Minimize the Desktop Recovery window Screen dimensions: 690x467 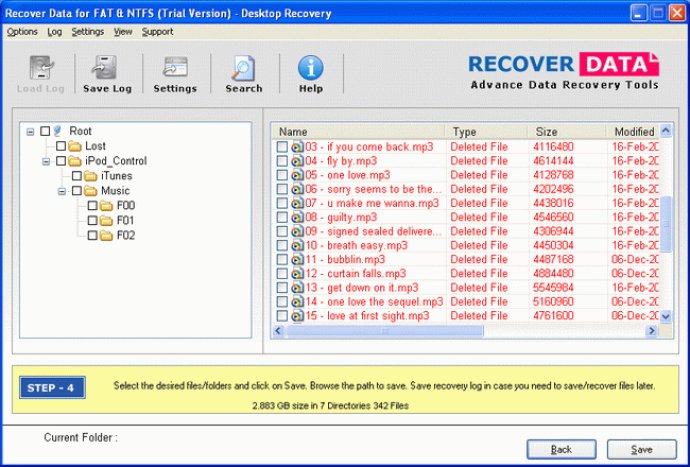[x=639, y=13]
